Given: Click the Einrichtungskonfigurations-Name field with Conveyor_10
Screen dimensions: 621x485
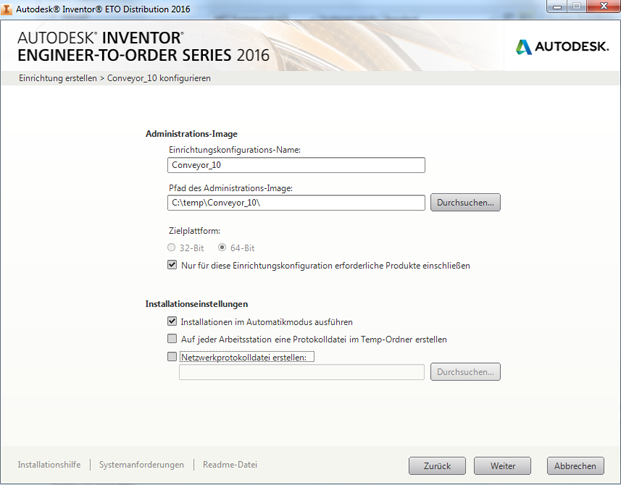Looking at the screenshot, I should tap(296, 165).
